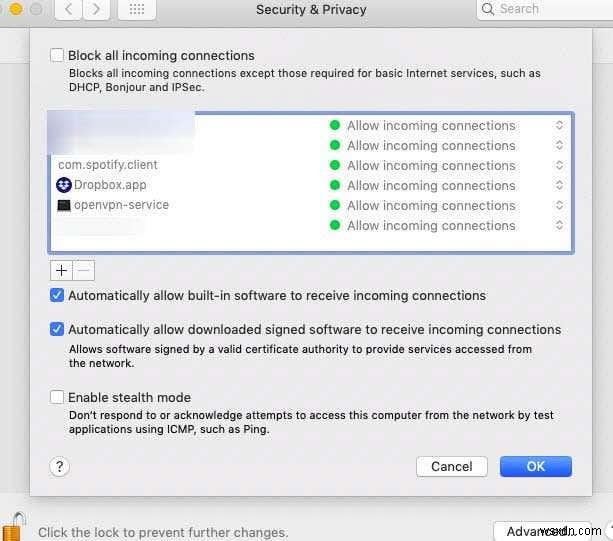Go forward with the right arrow button

[x=98, y=10]
